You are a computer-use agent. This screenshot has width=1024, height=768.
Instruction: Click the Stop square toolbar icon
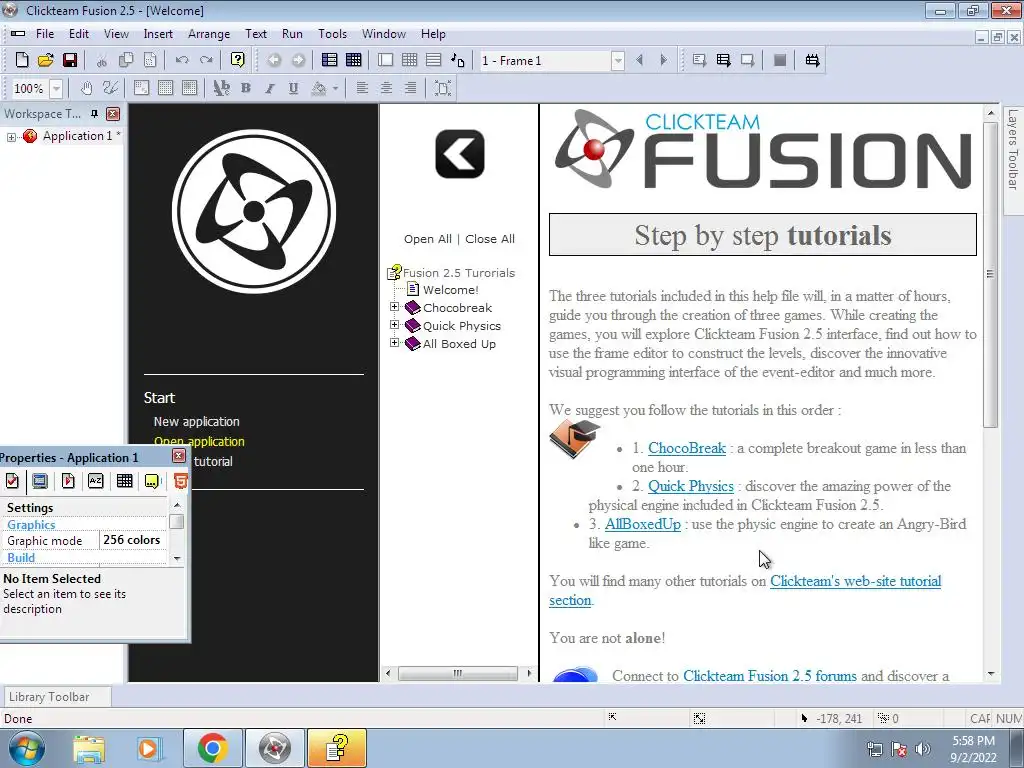point(780,60)
